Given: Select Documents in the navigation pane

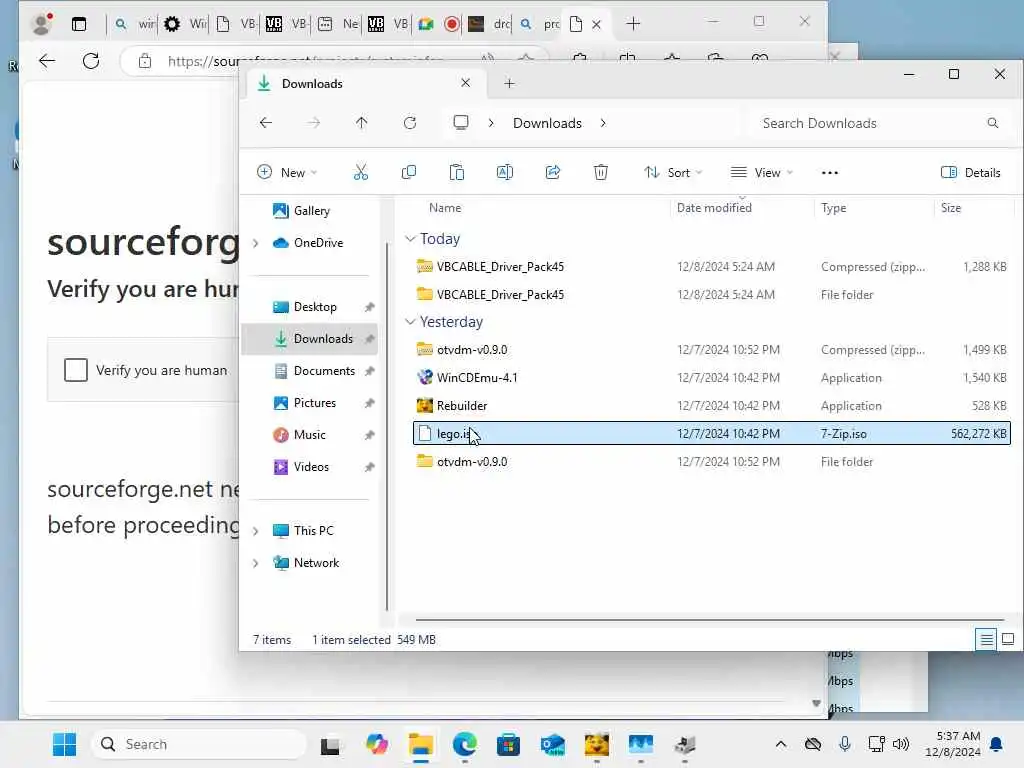Looking at the screenshot, I should coord(324,371).
